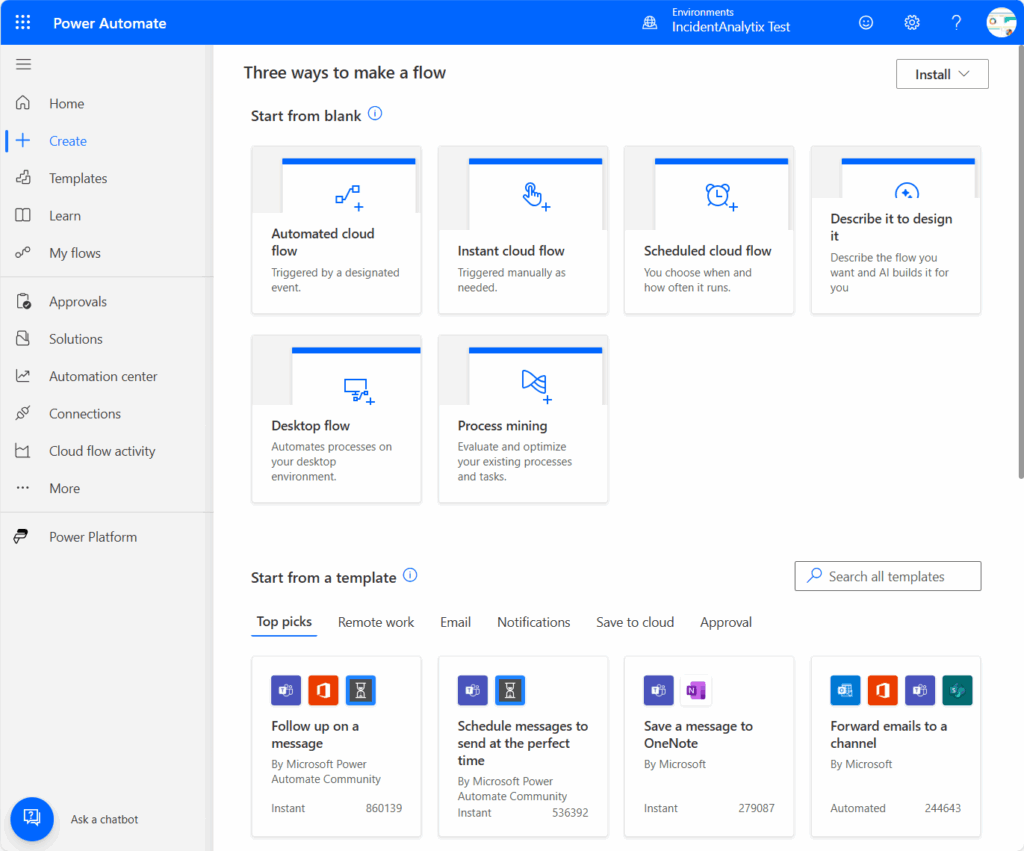Click the Process mining icon
Screen dimensions: 1024x851
click(536, 386)
